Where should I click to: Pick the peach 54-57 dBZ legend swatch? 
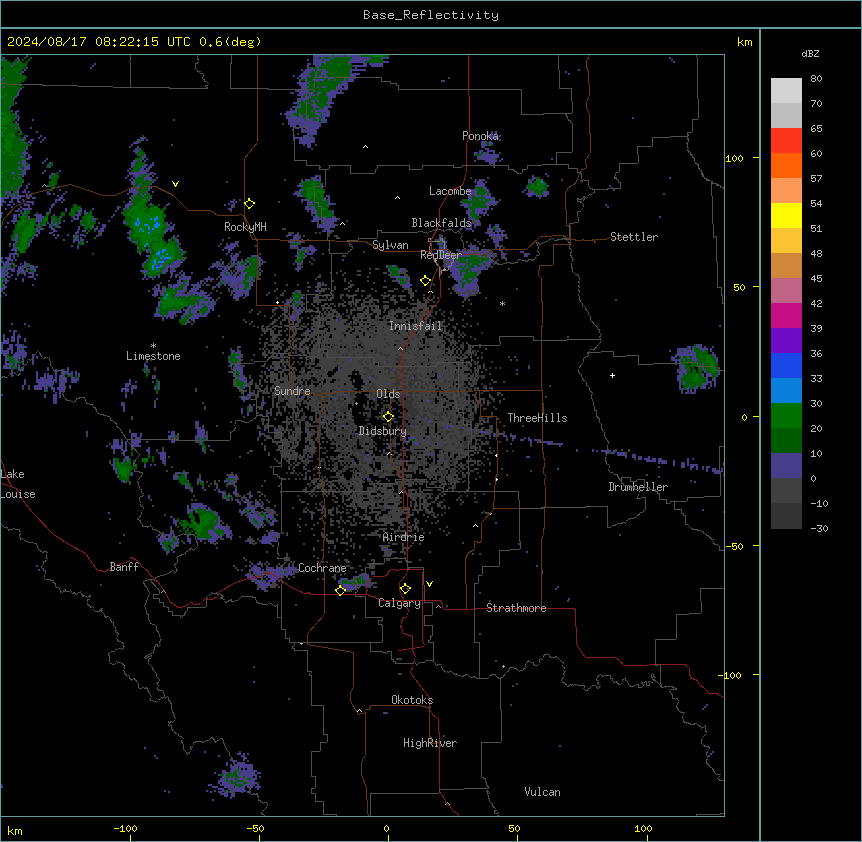(x=786, y=190)
